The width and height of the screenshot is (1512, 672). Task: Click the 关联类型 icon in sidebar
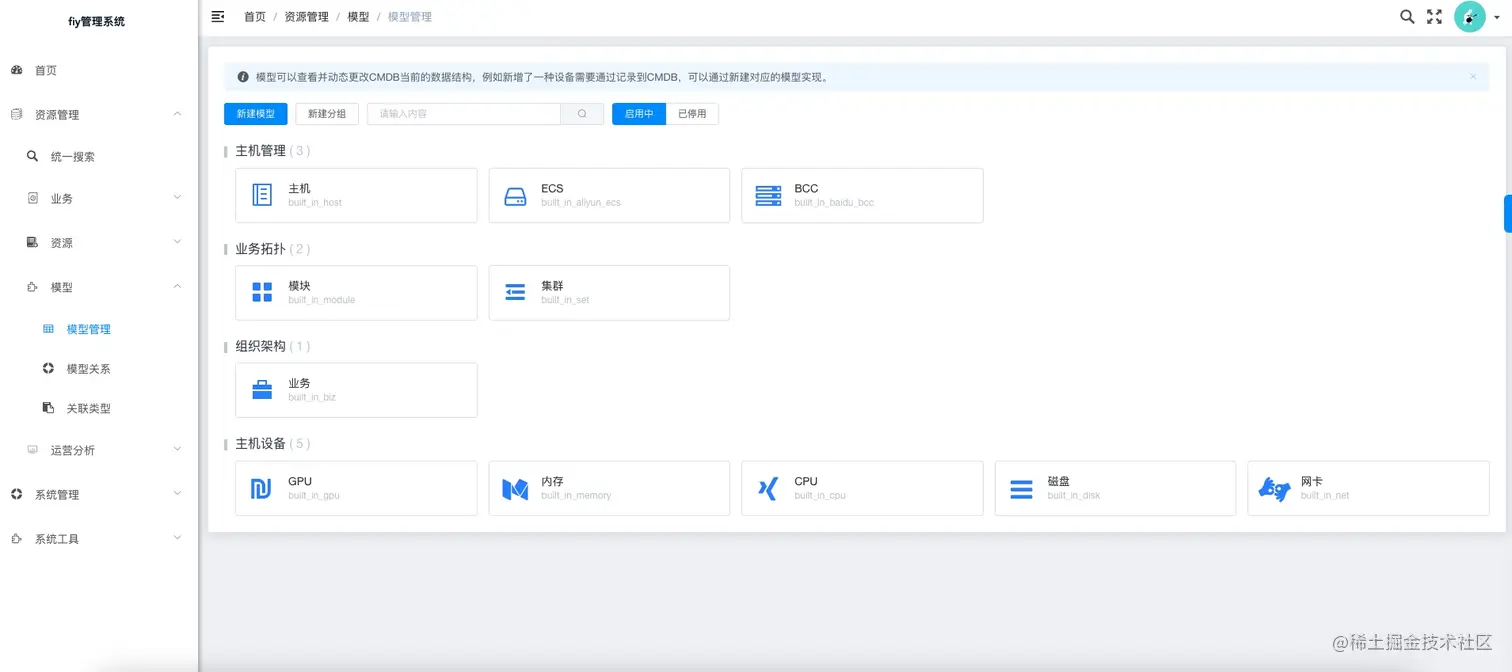[48, 408]
